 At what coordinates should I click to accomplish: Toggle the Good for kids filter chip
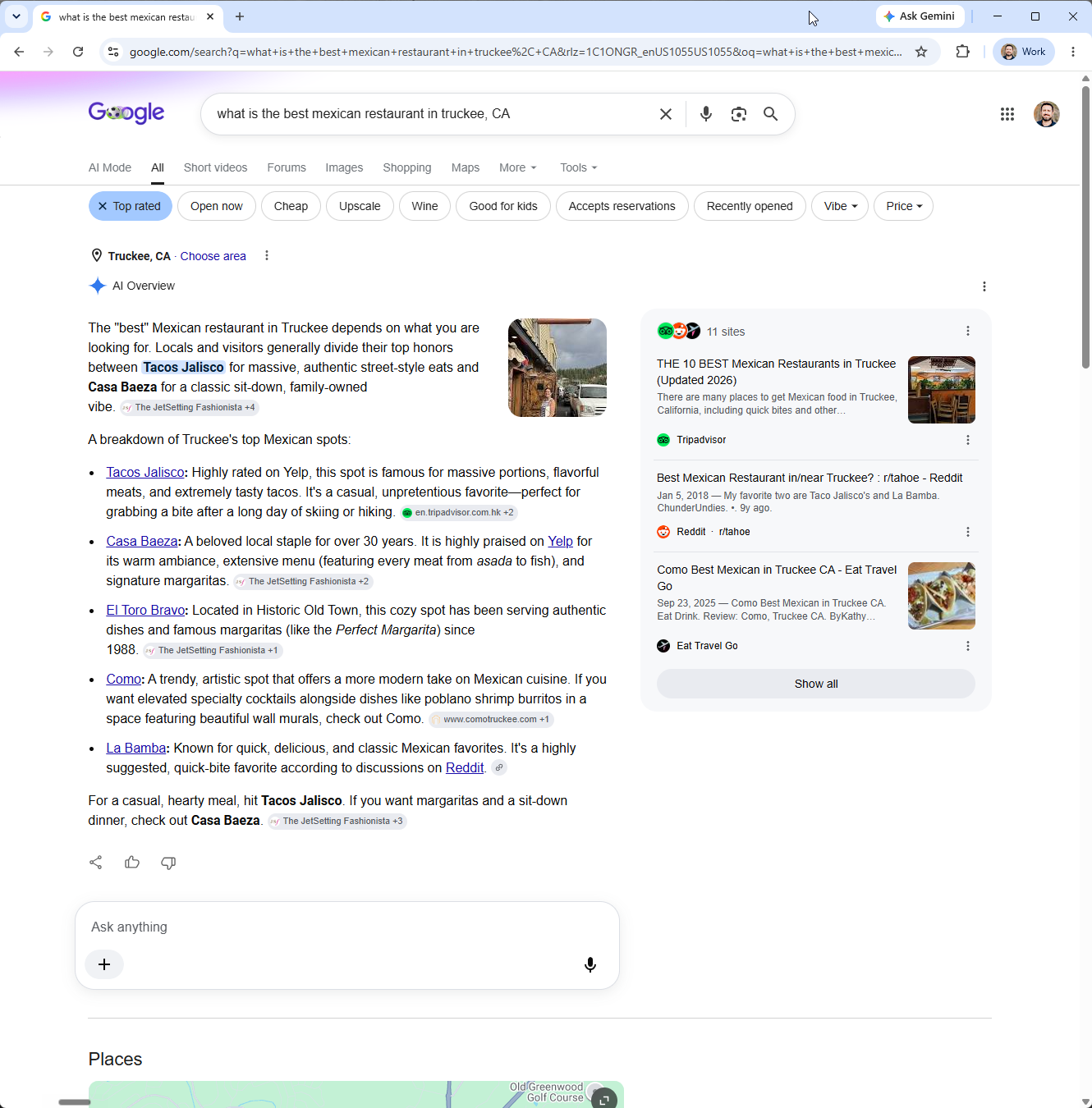coord(503,206)
